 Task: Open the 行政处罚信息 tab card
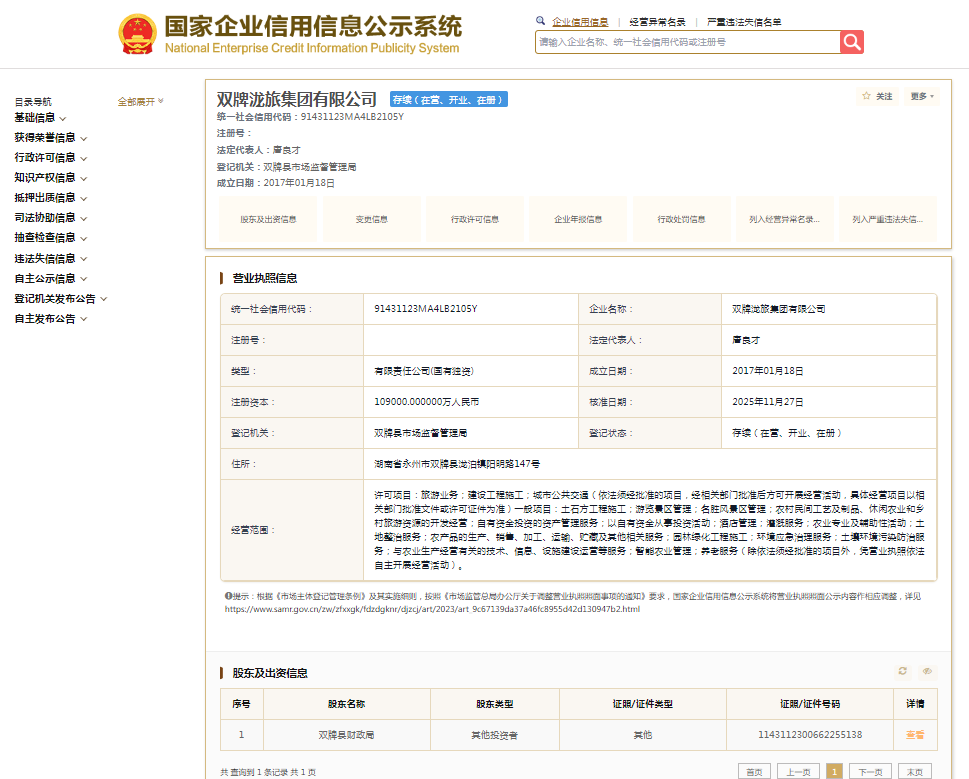click(x=681, y=219)
